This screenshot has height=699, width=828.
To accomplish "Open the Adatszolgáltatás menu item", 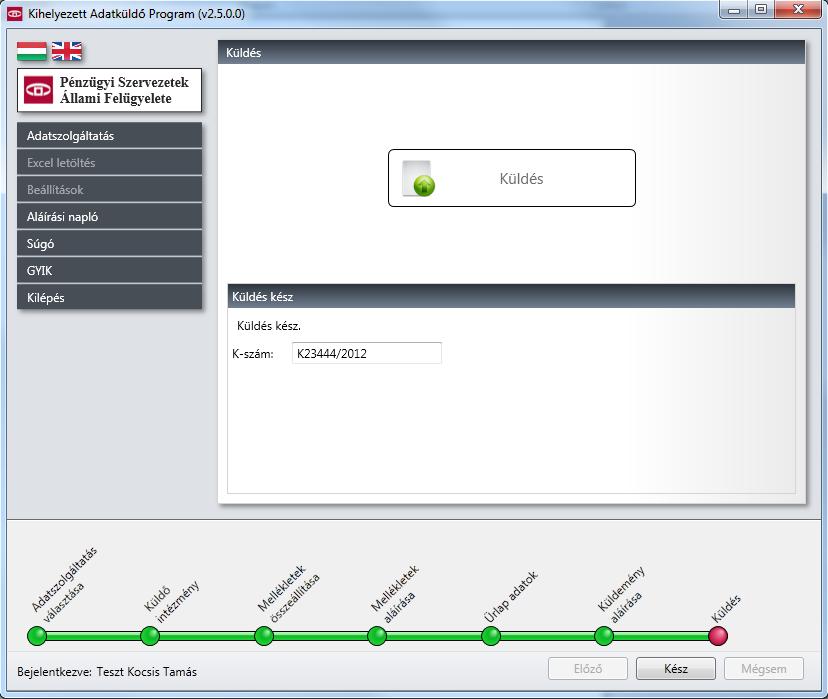I will coord(109,135).
